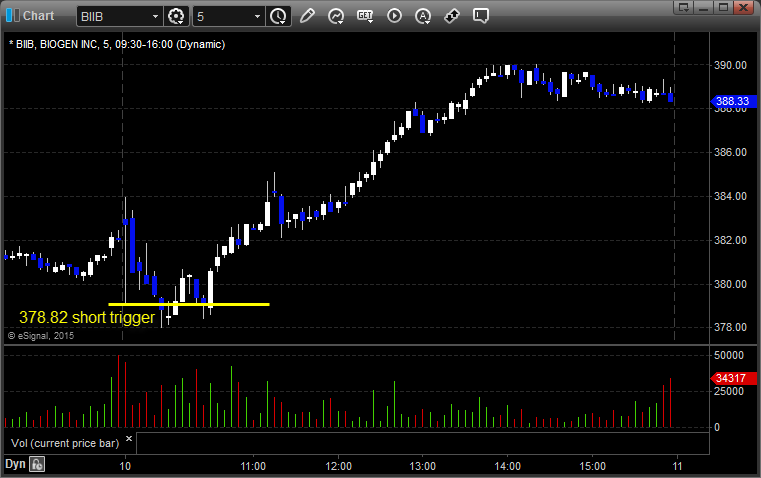
Task: Toggle the Dyn lock icon
Action: 37,464
